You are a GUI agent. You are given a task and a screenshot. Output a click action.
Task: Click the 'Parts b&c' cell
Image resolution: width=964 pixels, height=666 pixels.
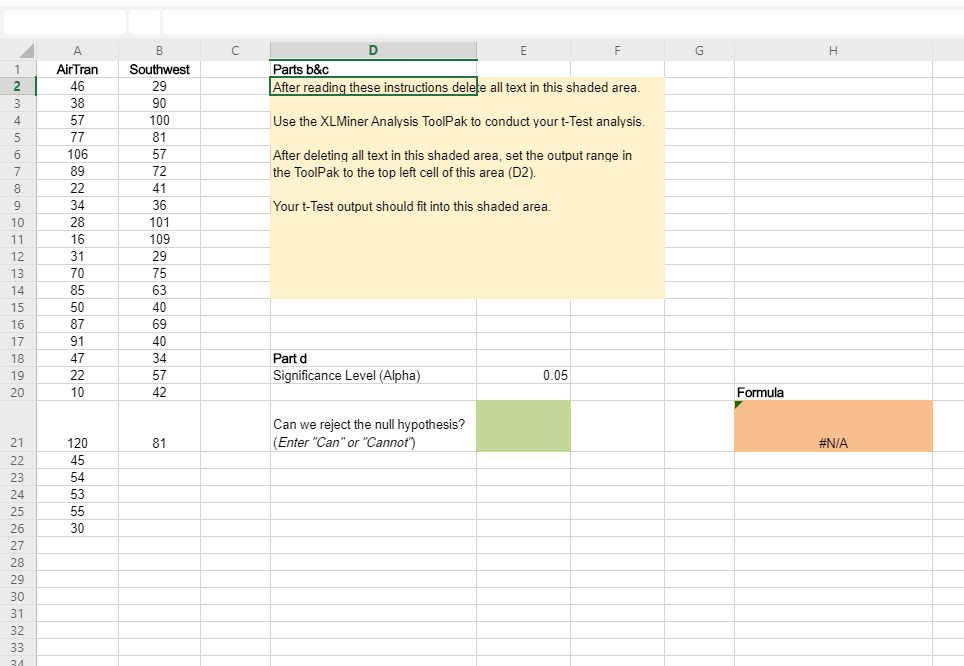[373, 69]
